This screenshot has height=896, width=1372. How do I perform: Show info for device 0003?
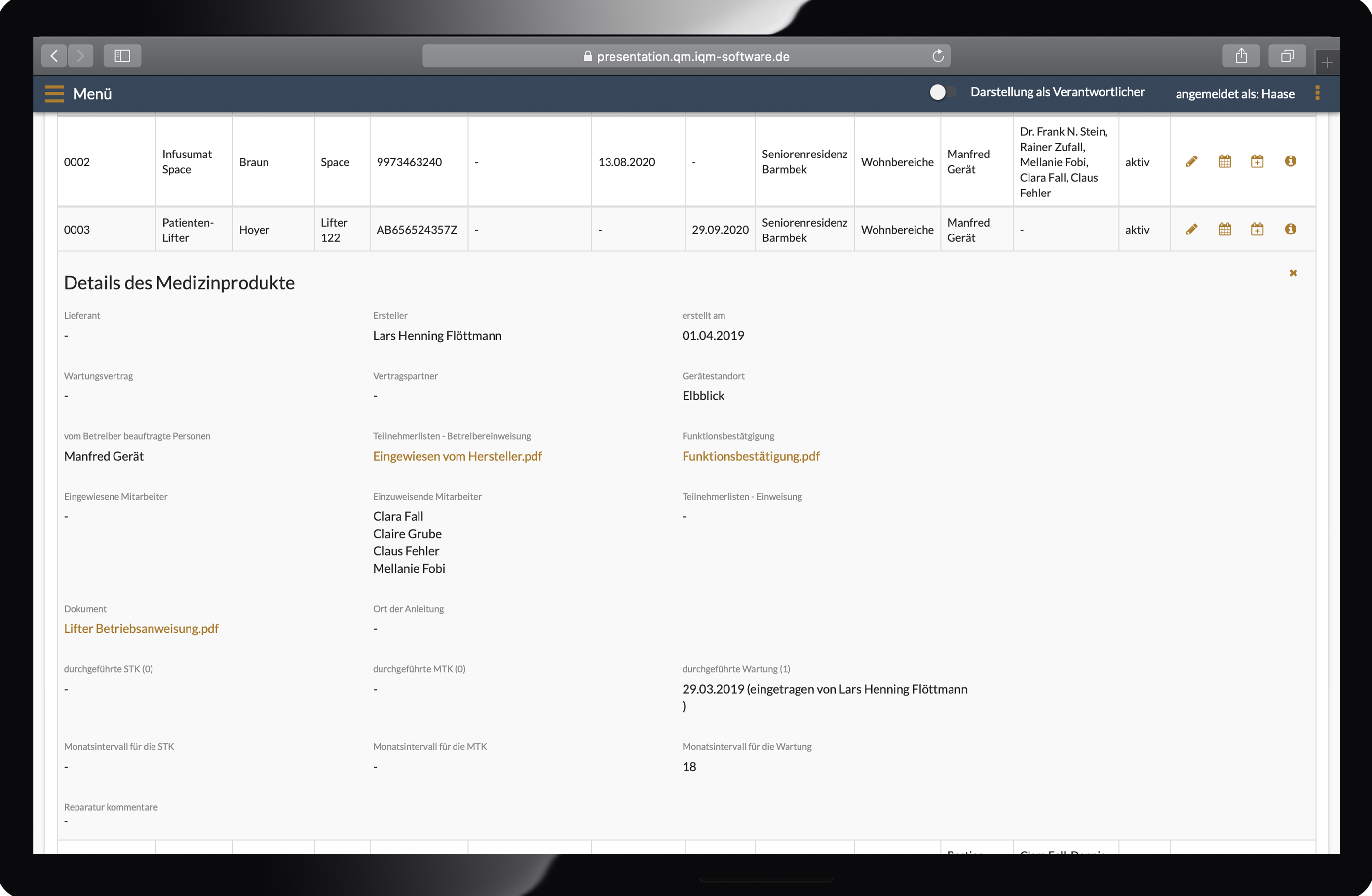tap(1290, 229)
